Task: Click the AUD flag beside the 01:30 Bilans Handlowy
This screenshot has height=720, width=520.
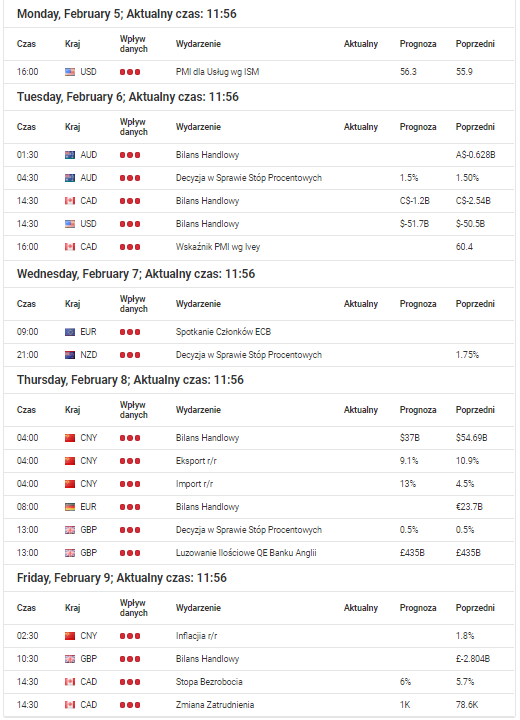Action: 70,155
